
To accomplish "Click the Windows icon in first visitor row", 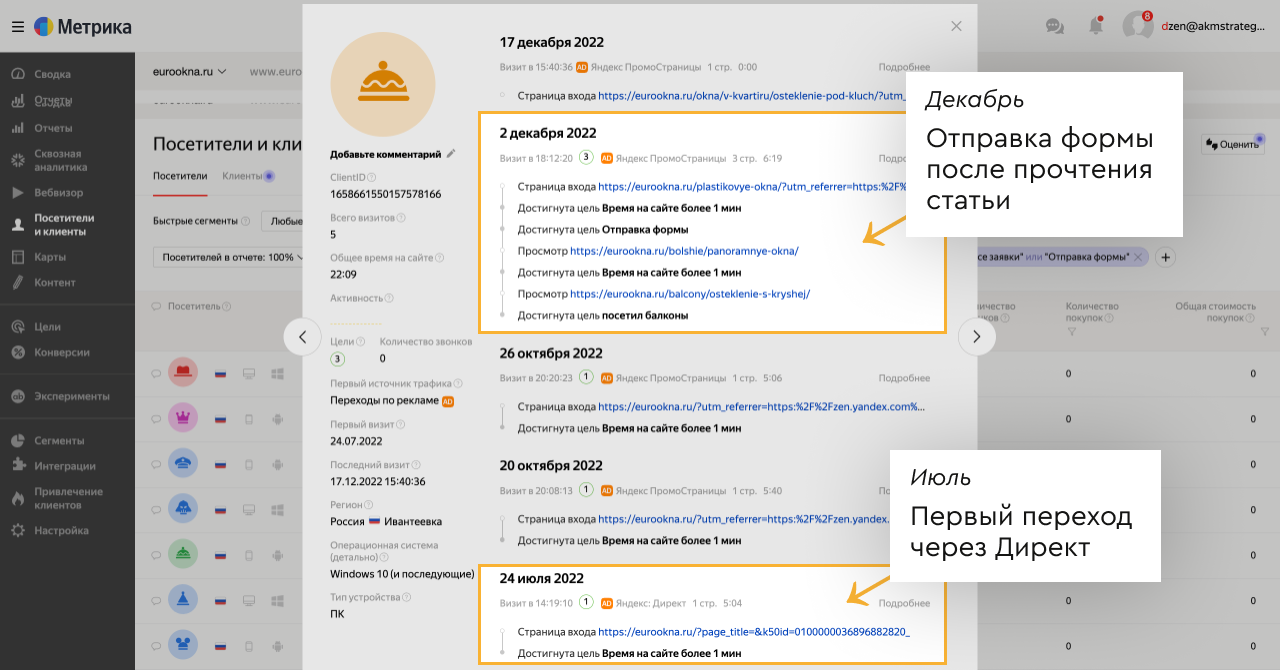I will (x=278, y=373).
